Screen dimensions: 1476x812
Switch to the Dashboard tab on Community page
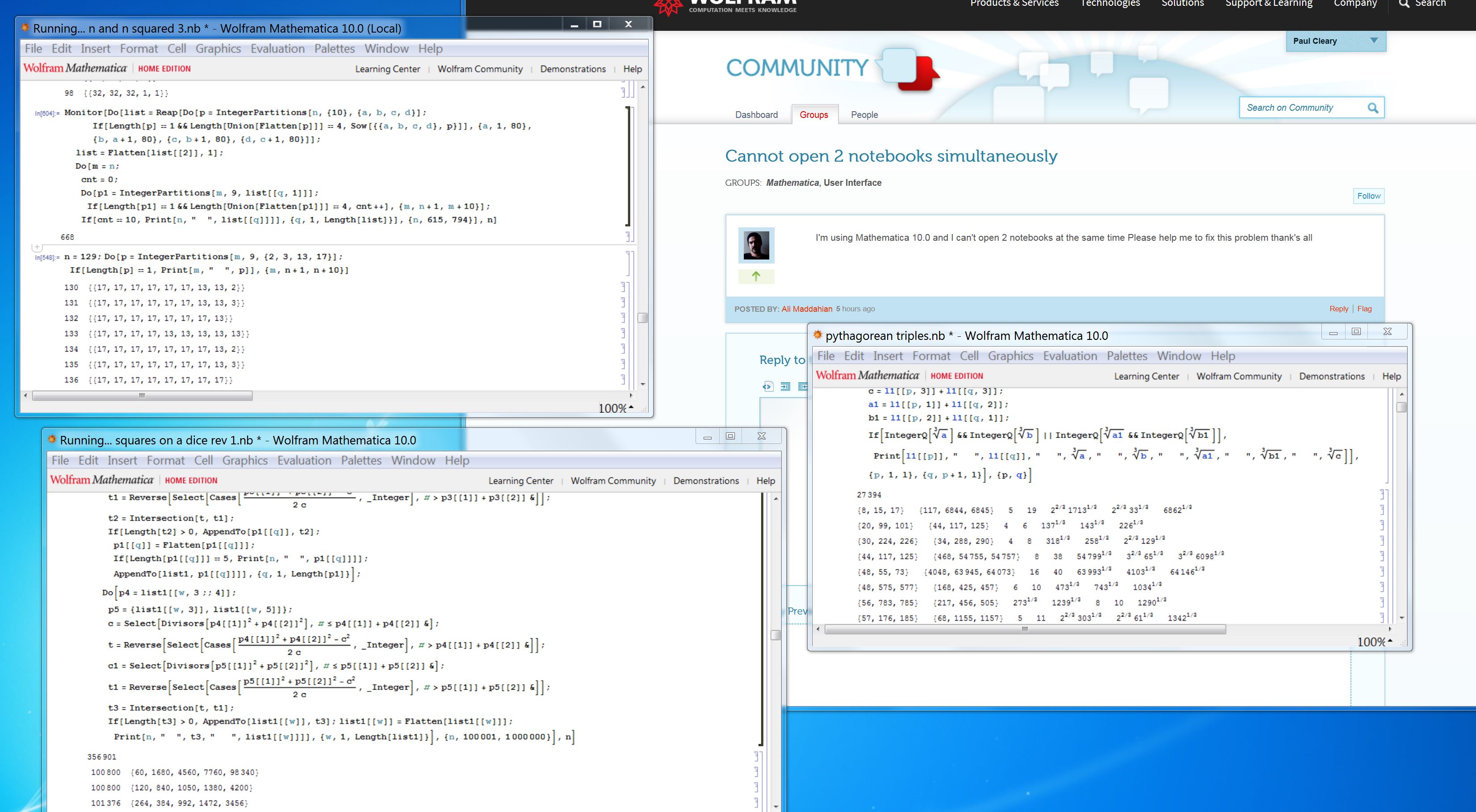click(x=756, y=115)
